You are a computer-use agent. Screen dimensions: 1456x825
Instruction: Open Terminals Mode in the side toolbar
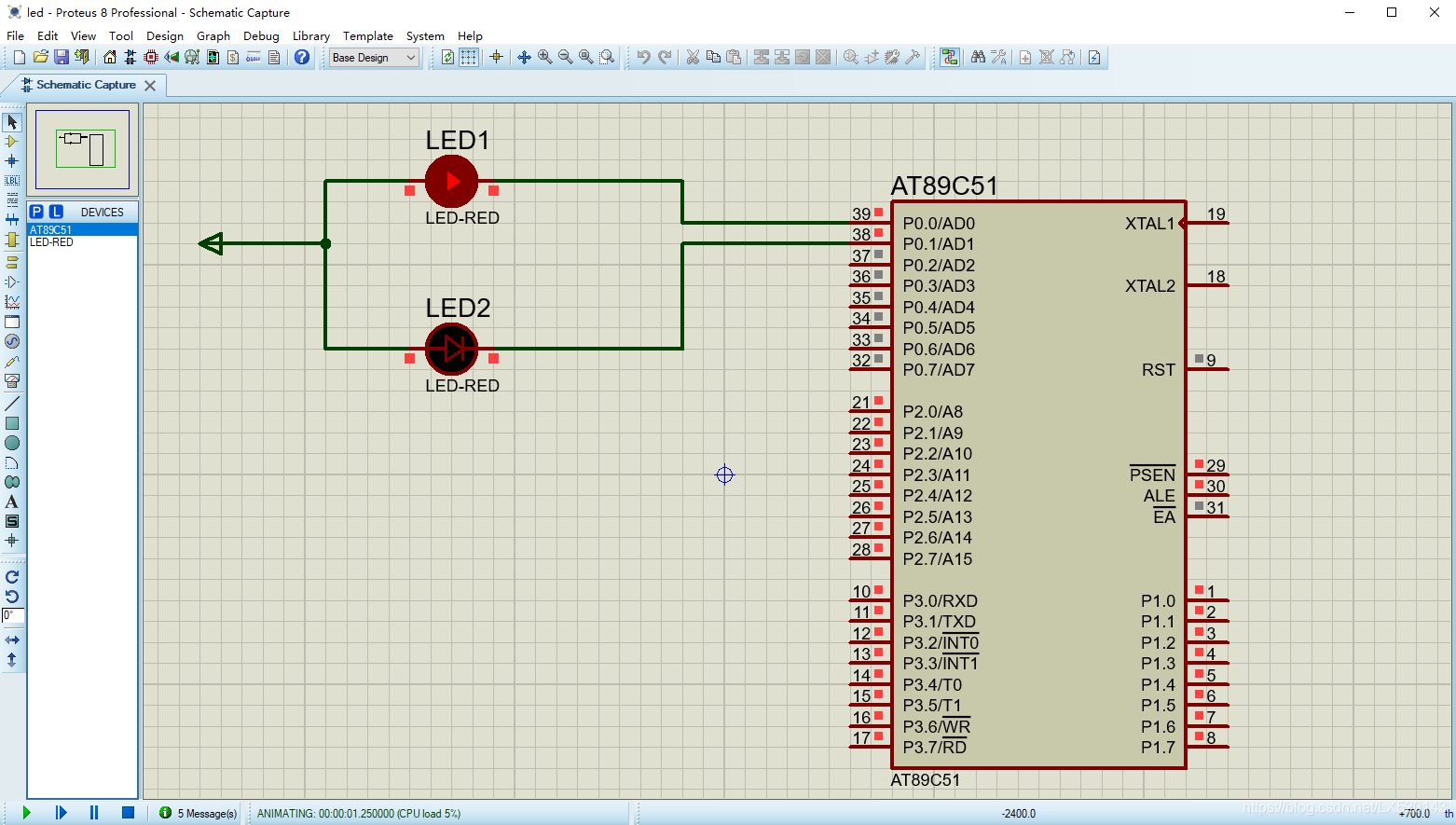coord(12,262)
